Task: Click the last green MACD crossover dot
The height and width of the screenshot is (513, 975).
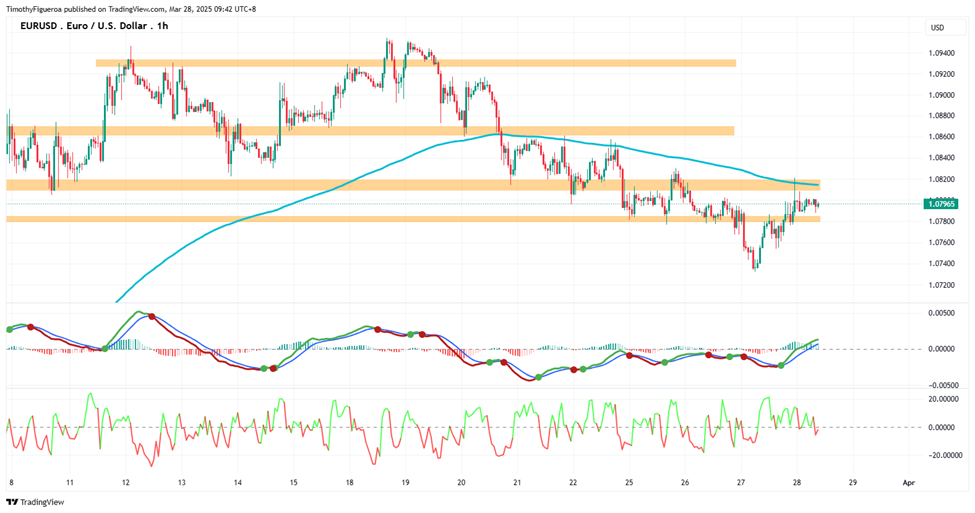Action: (x=781, y=366)
